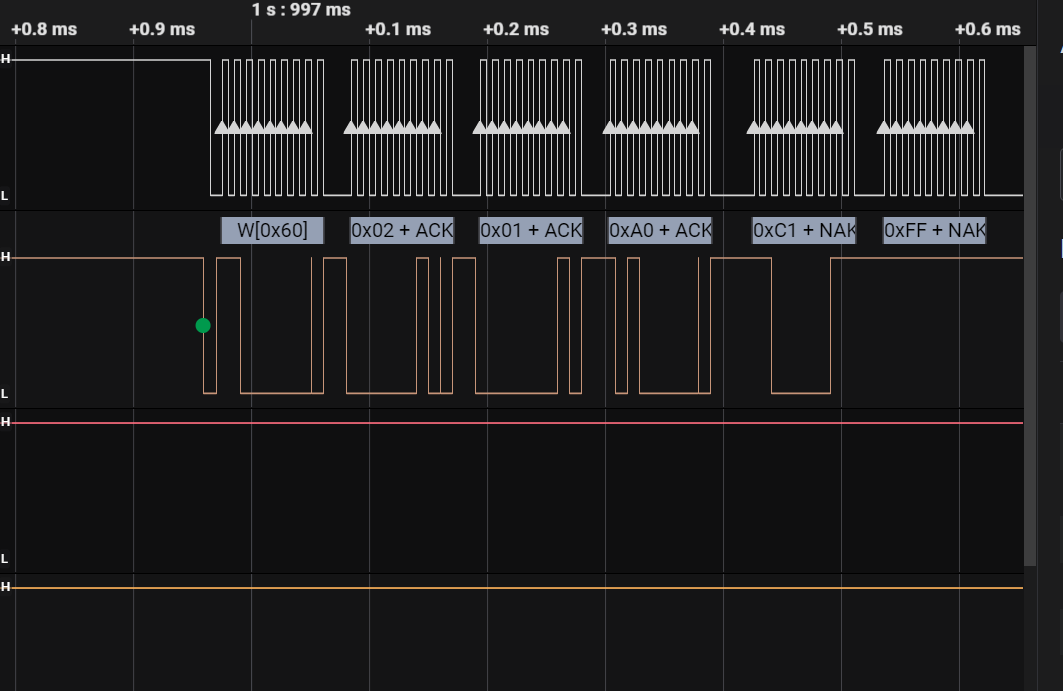Image resolution: width=1063 pixels, height=691 pixels.
Task: Click the pink flat-high channel trace
Action: tap(500, 423)
